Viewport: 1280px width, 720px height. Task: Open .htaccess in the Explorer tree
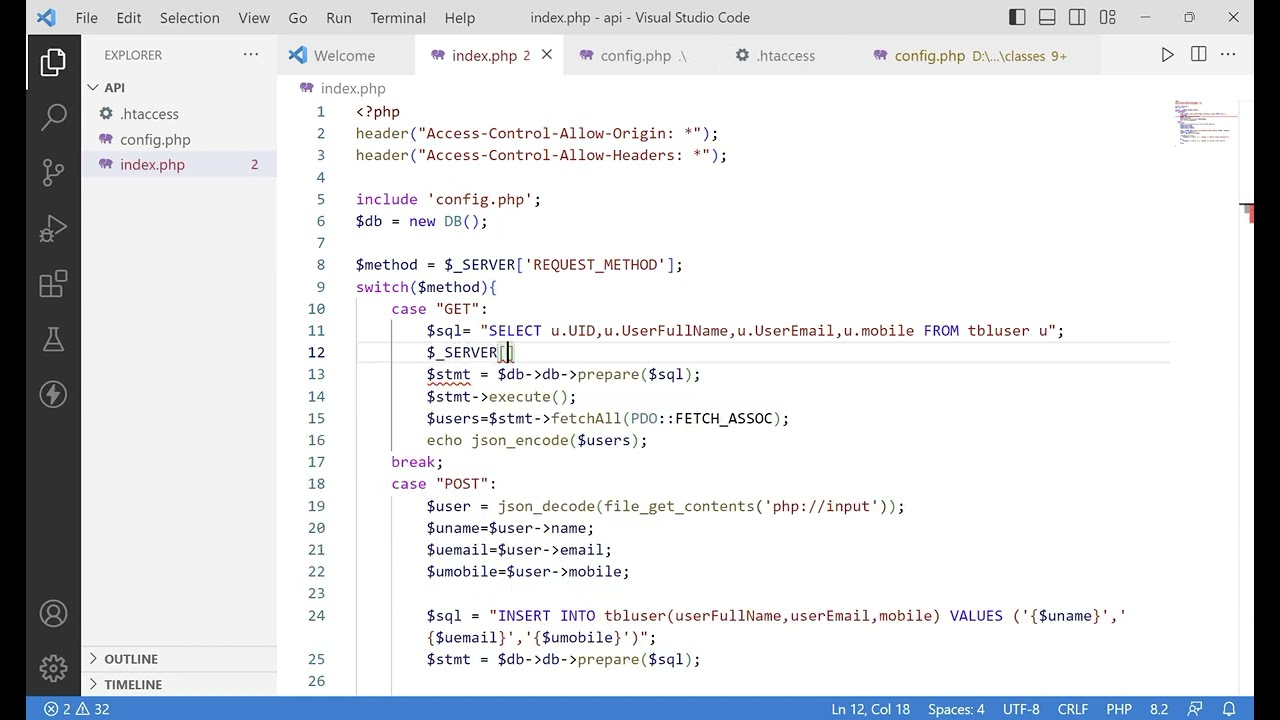click(149, 114)
